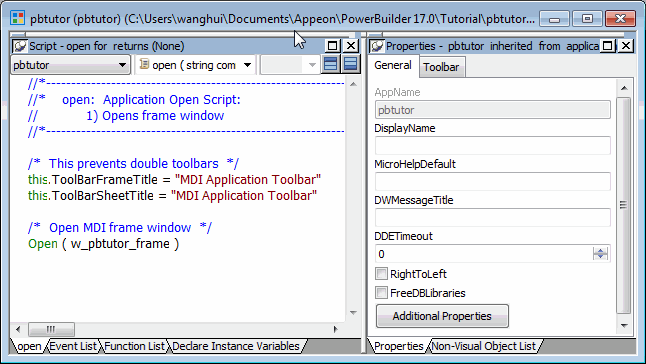
Task: Toggle the RightToLeft checkbox
Action: [381, 273]
